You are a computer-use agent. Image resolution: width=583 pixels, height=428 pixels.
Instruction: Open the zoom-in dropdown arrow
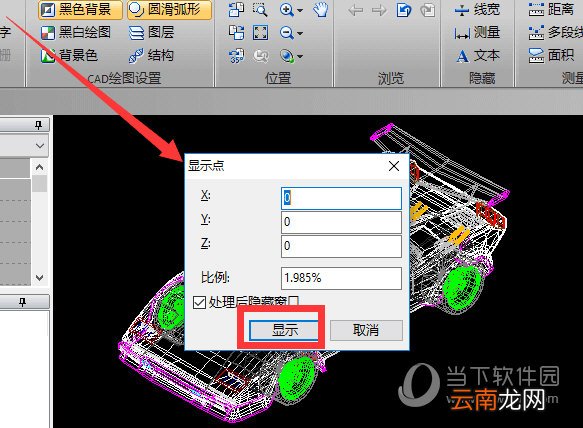click(x=300, y=10)
